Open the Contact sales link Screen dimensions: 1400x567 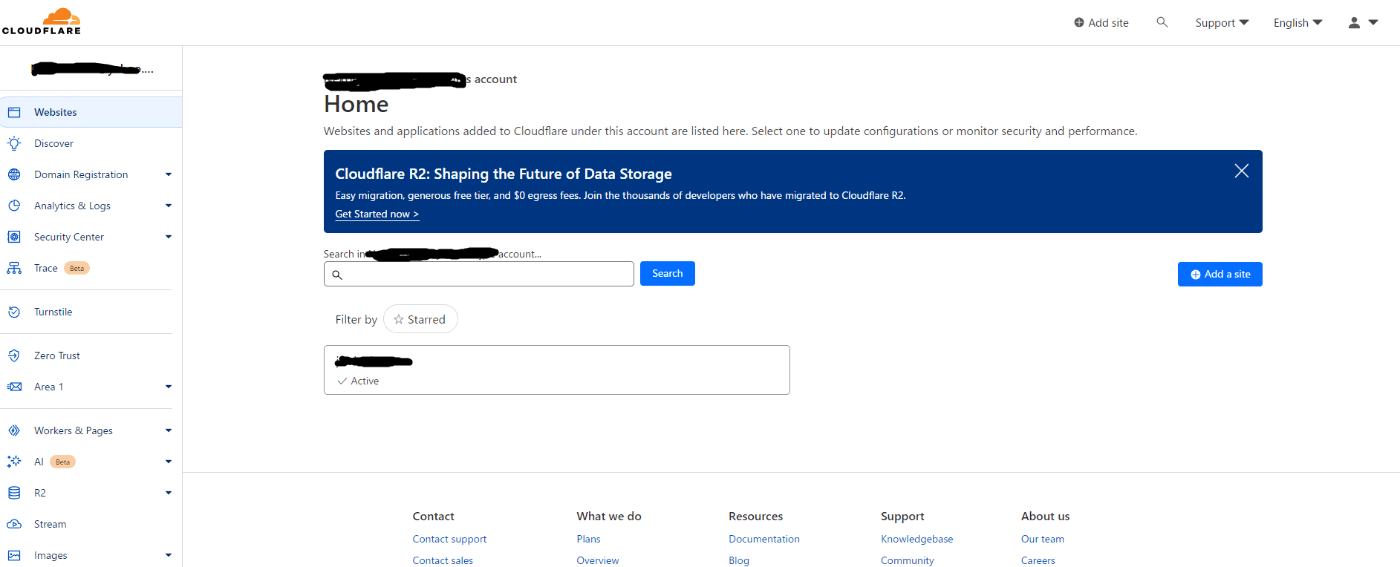[x=443, y=560]
